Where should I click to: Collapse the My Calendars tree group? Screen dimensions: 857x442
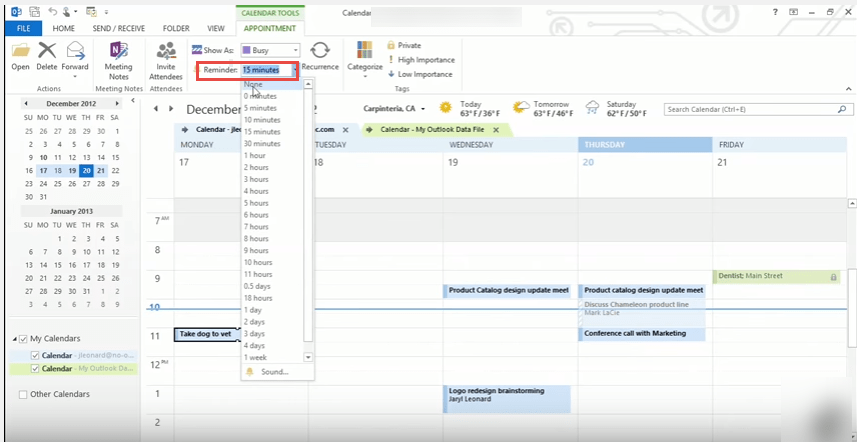pos(14,339)
